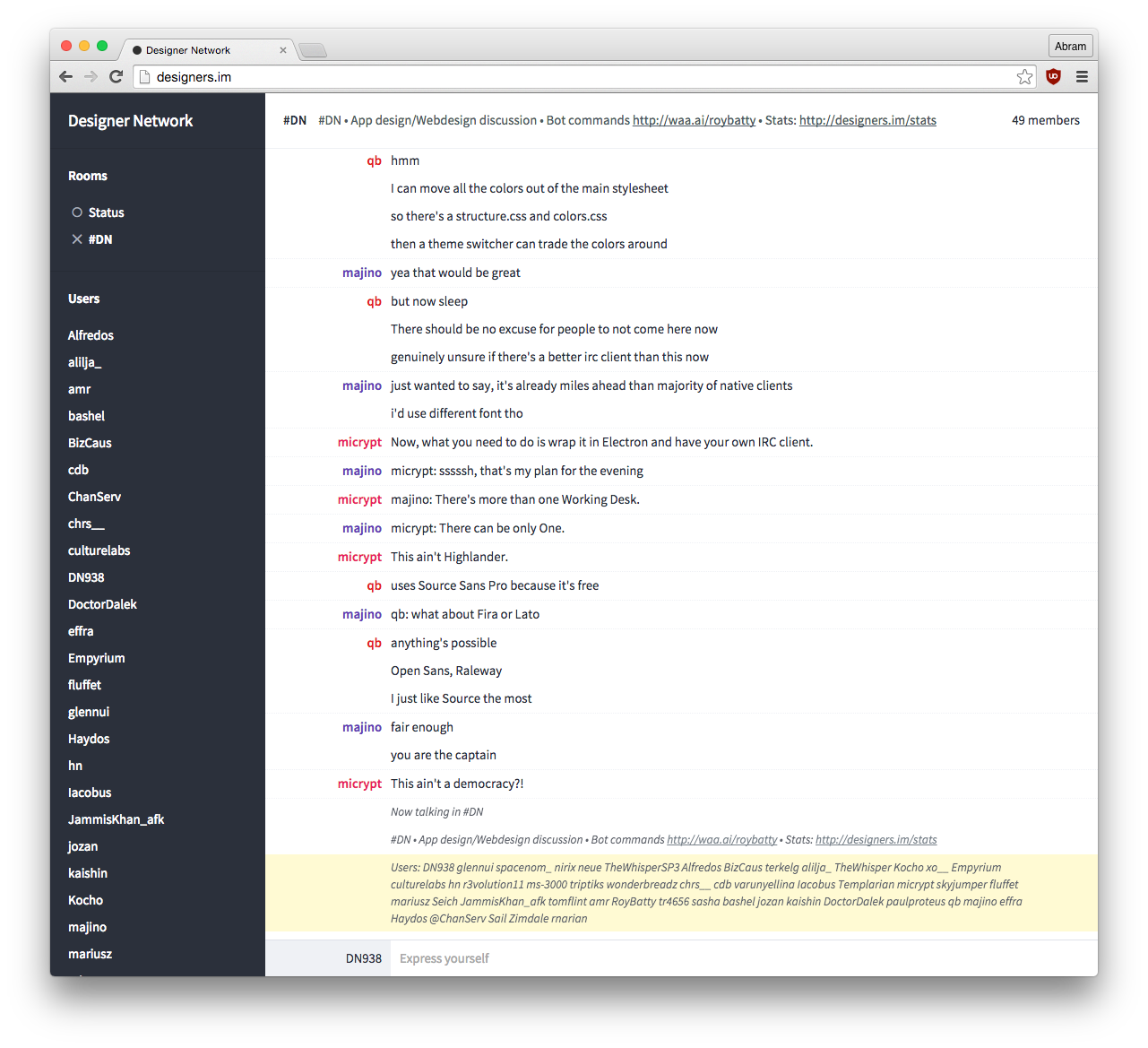
Task: Select the #DN room in the Rooms list
Action: click(100, 238)
